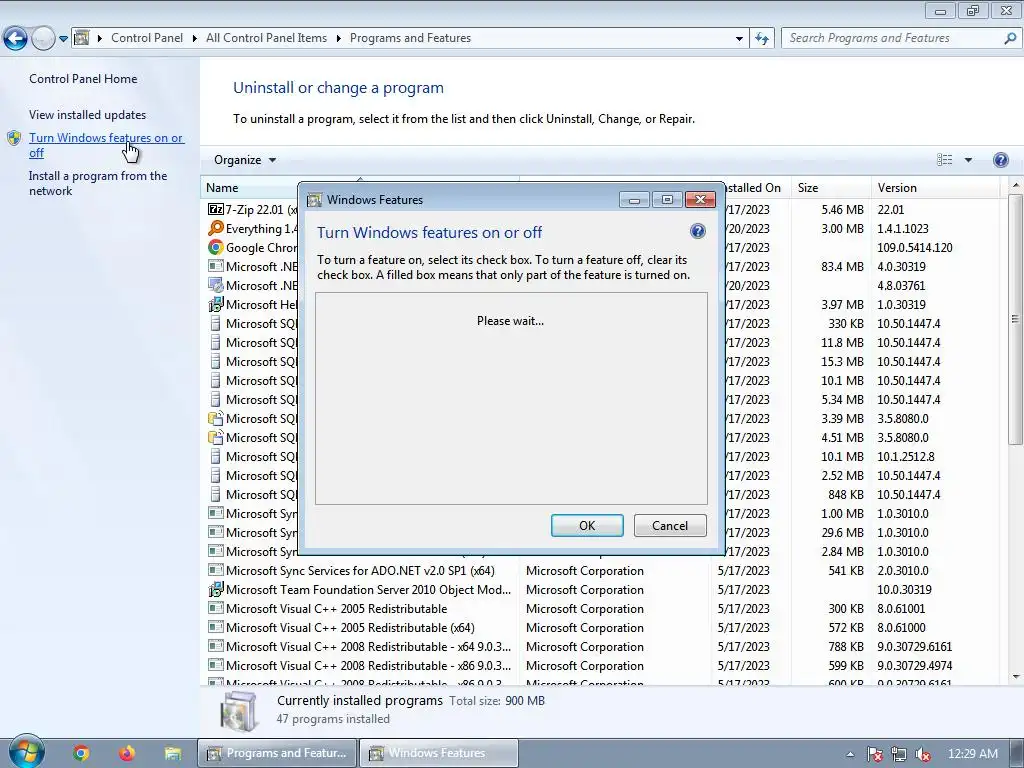Click the installed programs details pane icon
This screenshot has width=1024, height=768.
[238, 711]
